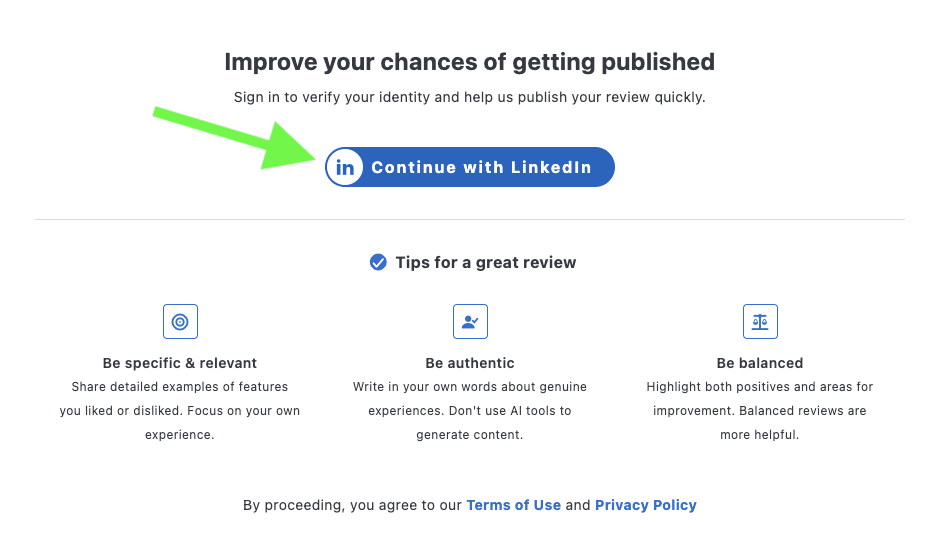Click the verified person icon
This screenshot has height=555, width=939.
pos(470,322)
